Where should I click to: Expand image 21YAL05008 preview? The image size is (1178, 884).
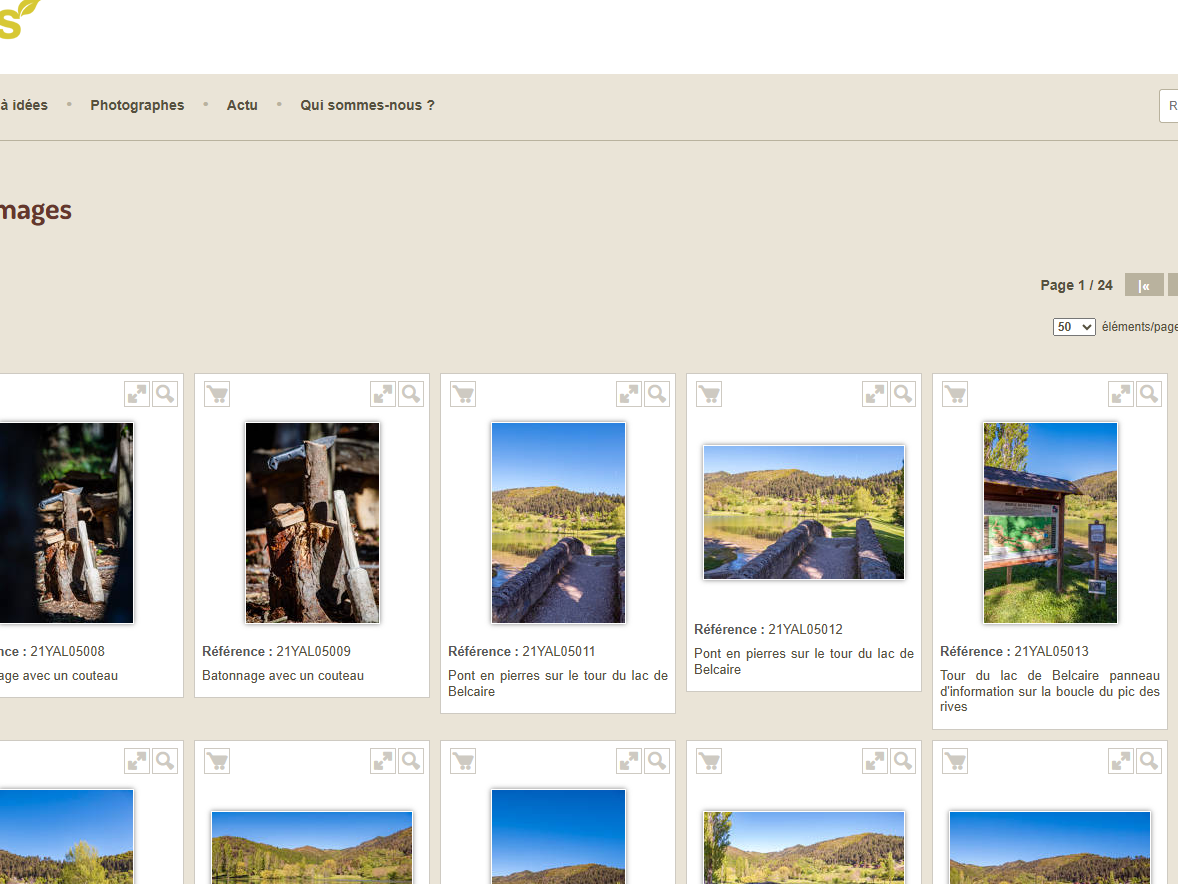coord(137,394)
